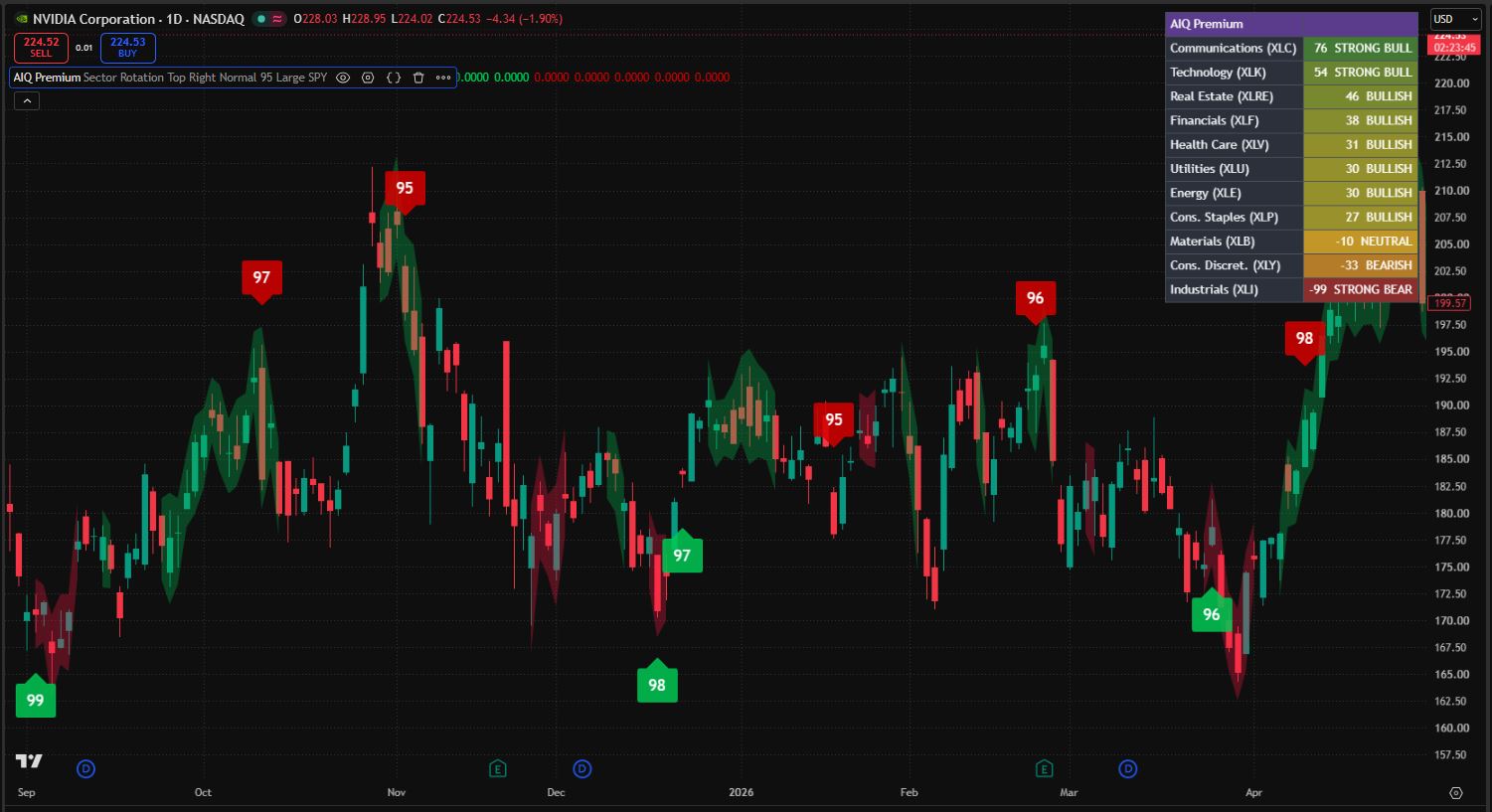Click the earnings E marker before Dec
This screenshot has width=1492, height=812.
point(498,768)
